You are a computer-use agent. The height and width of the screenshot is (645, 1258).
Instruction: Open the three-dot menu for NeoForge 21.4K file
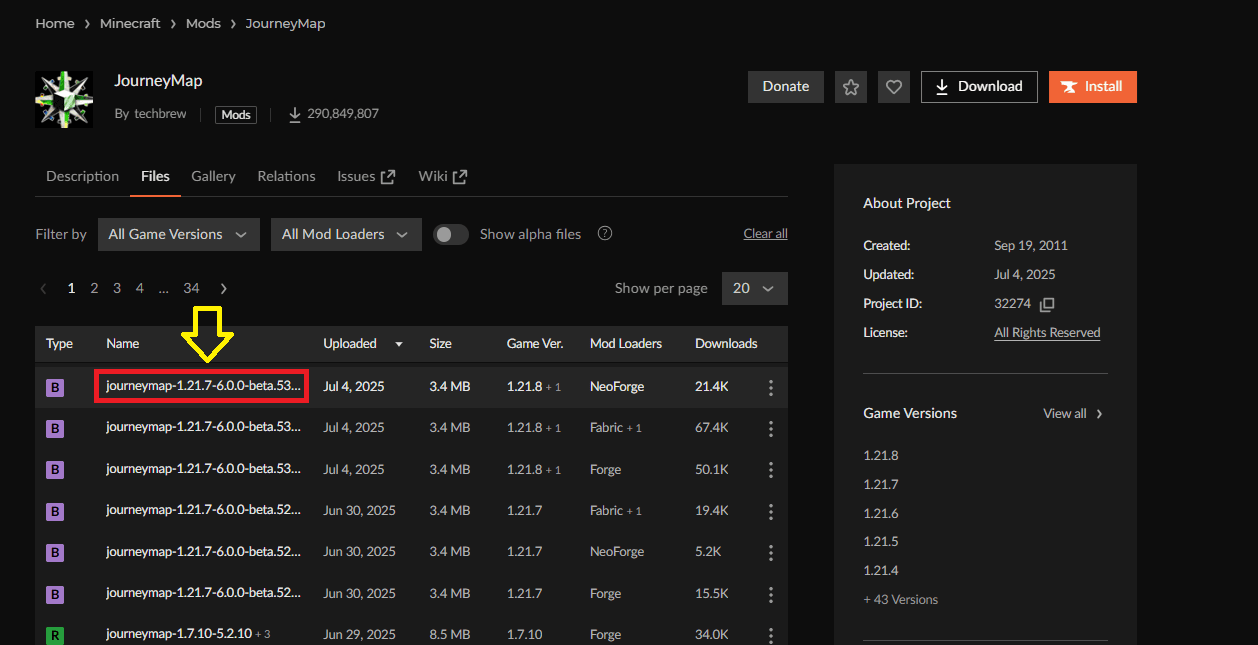tap(770, 387)
